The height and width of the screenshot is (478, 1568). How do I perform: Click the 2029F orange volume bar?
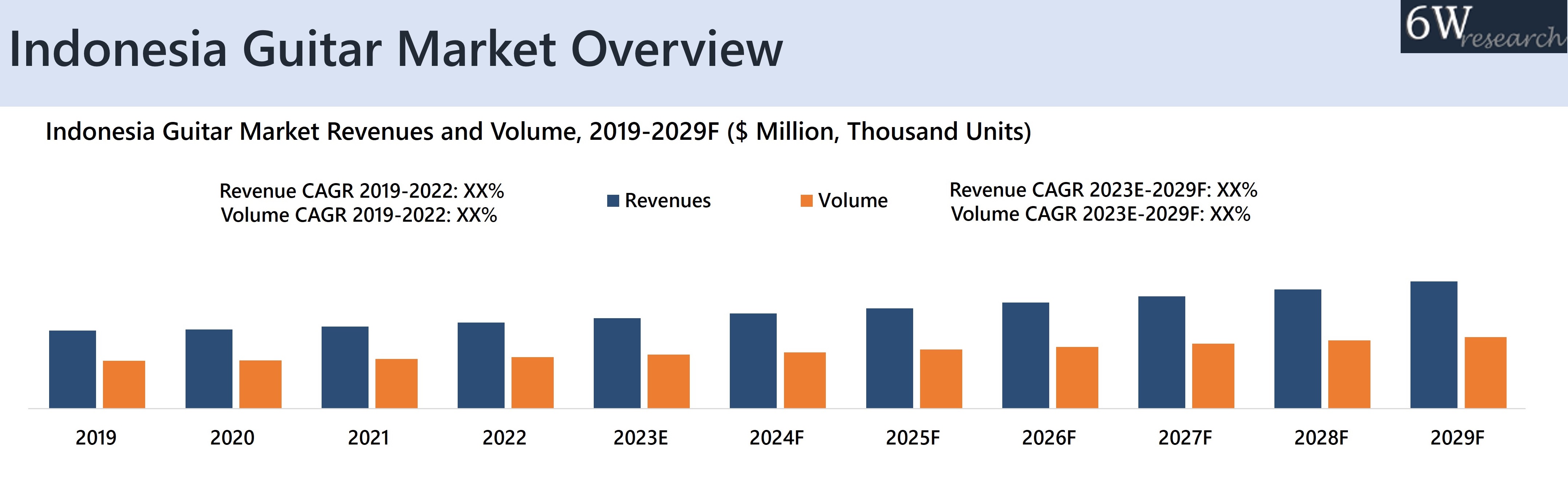click(x=1486, y=373)
